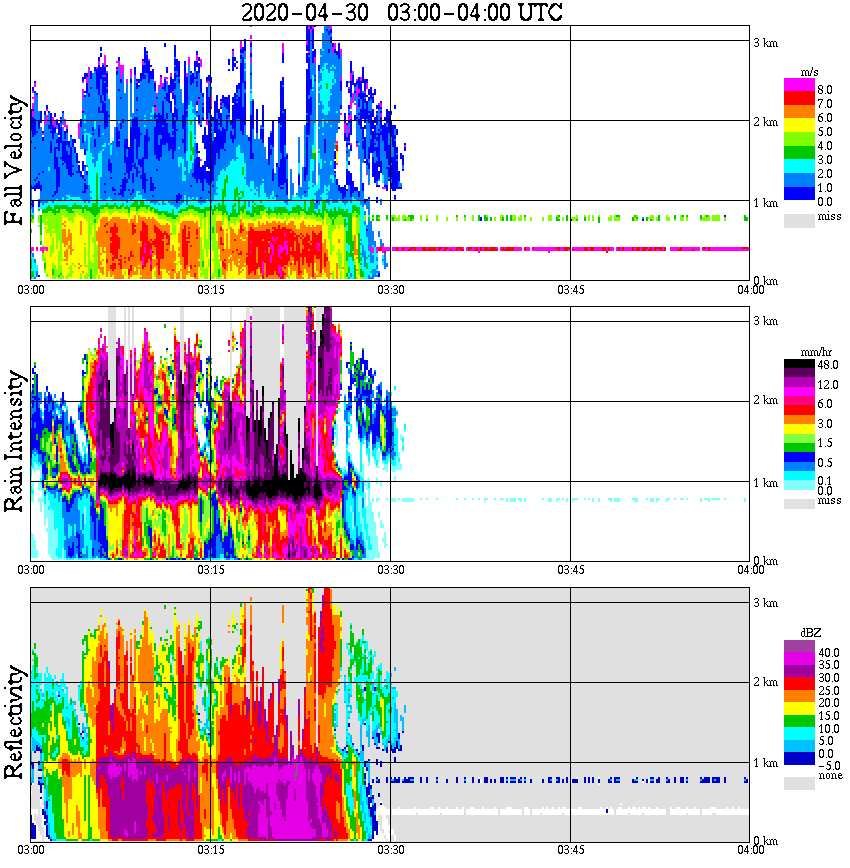The image size is (850, 868).
Task: Select the orange swatch in the m/s legend
Action: point(799,113)
